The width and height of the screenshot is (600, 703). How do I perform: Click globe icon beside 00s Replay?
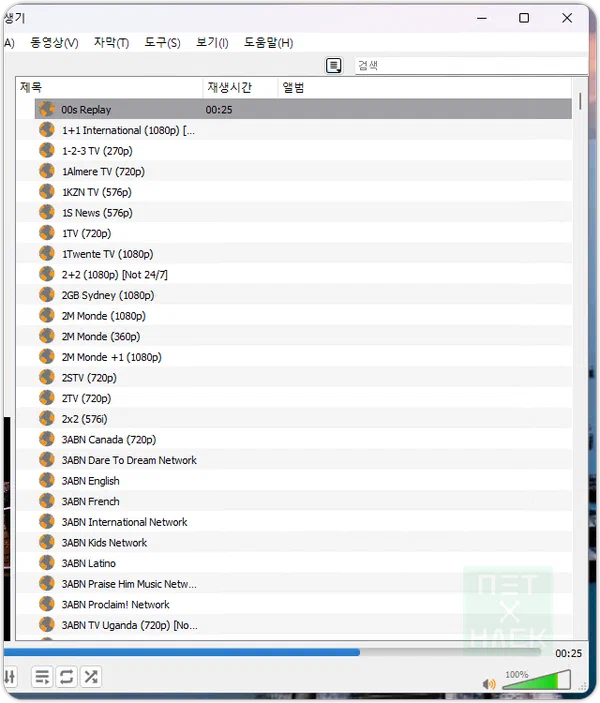47,109
